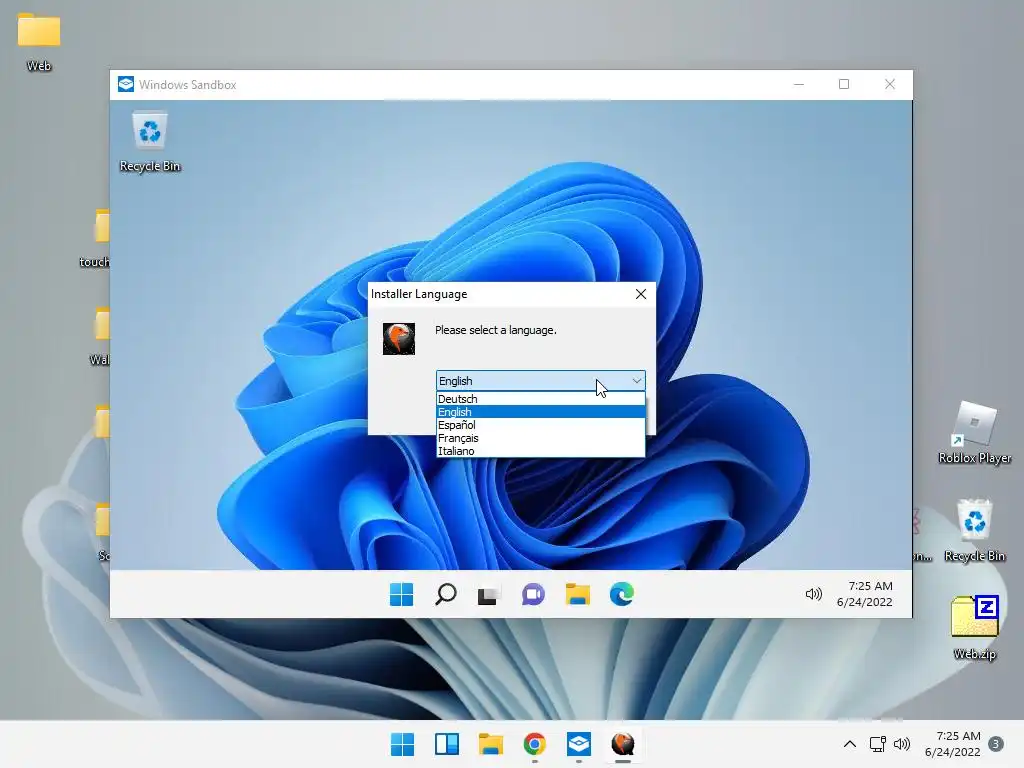Show hidden icons in host system tray
The height and width of the screenshot is (768, 1024).
click(850, 744)
